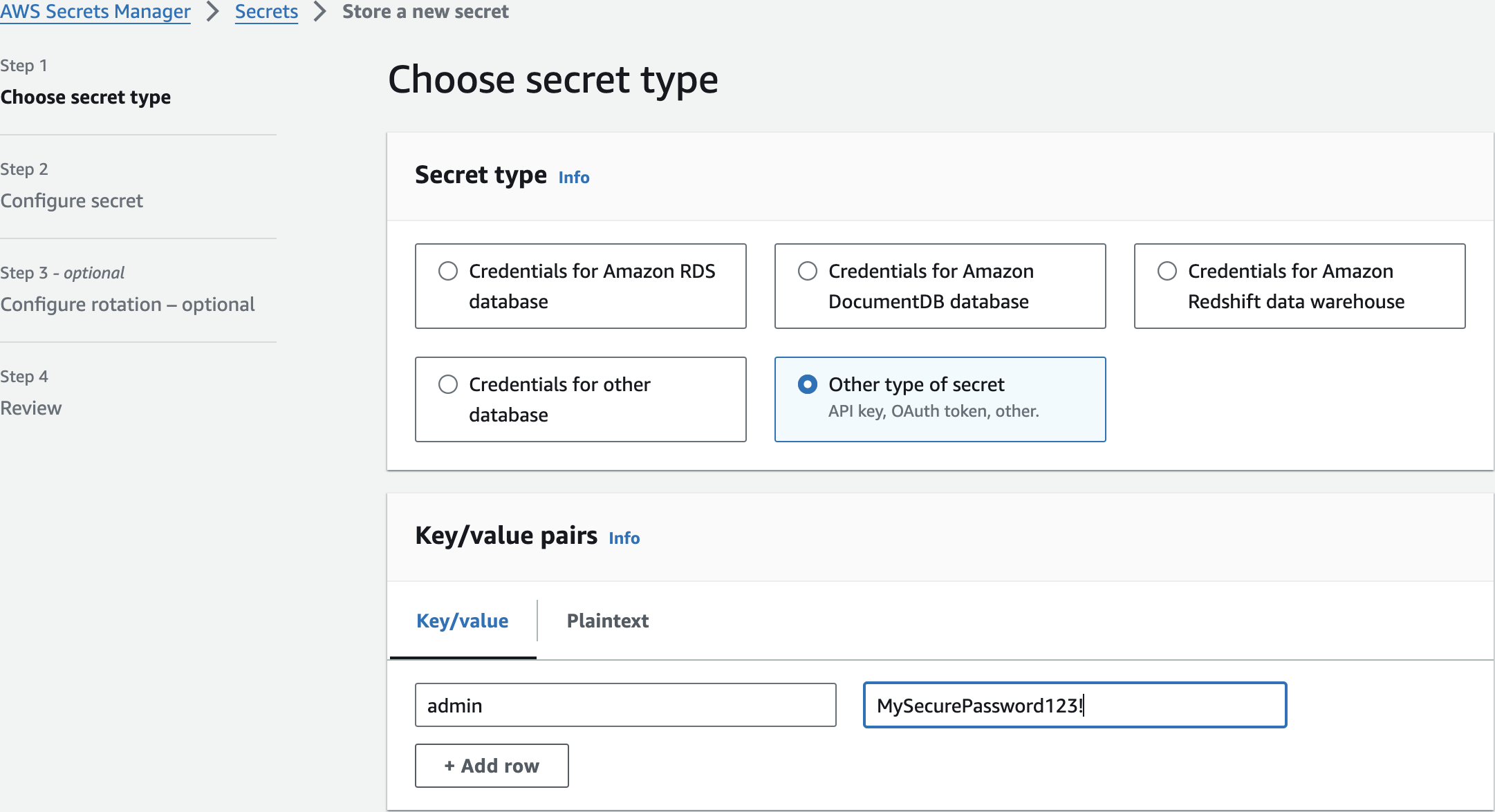The height and width of the screenshot is (812, 1495).
Task: Go to AWS Secrets Manager breadcrumb
Action: click(95, 12)
